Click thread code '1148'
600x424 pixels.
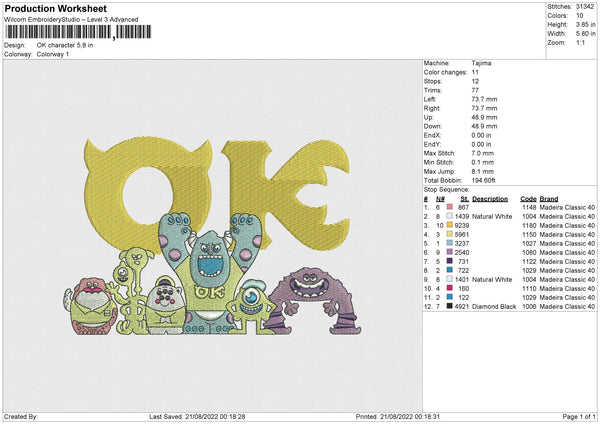(529, 207)
